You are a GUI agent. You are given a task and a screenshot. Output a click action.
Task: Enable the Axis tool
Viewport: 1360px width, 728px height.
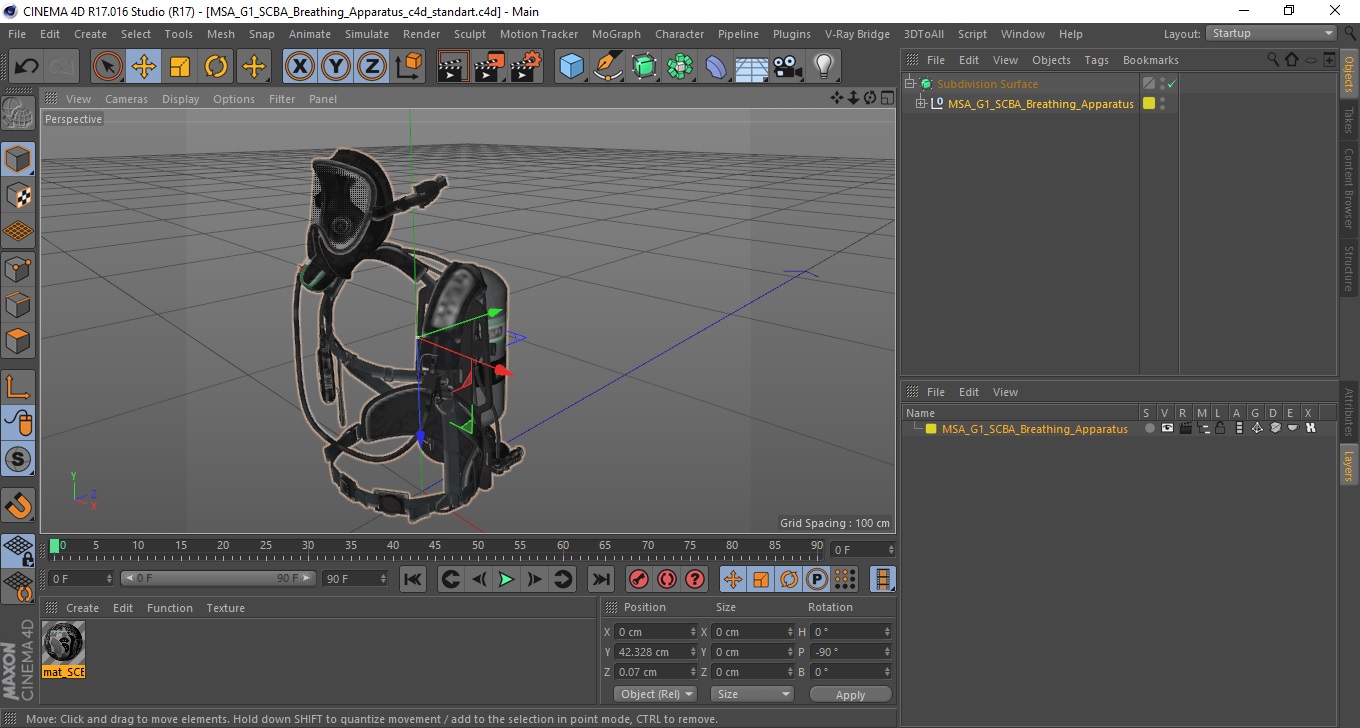(x=18, y=386)
